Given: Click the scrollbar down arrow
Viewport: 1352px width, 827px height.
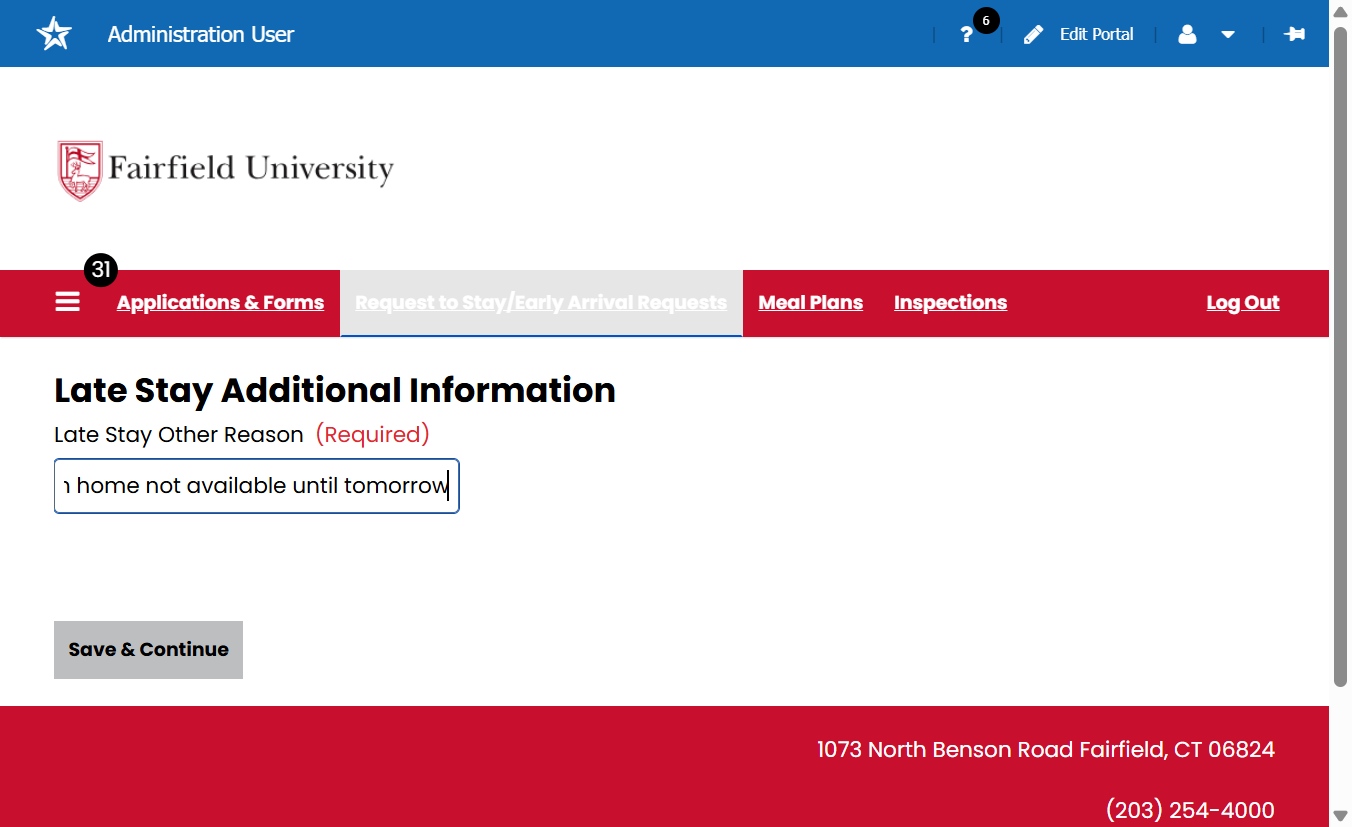Looking at the screenshot, I should [x=1341, y=816].
